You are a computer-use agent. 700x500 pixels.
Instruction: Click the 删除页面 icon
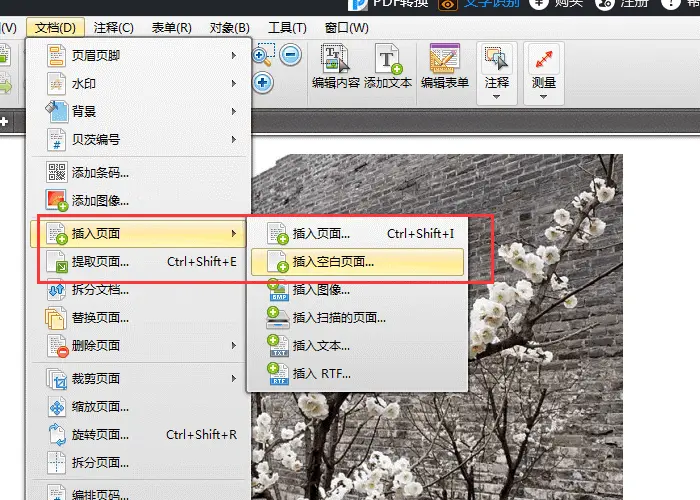(57, 346)
